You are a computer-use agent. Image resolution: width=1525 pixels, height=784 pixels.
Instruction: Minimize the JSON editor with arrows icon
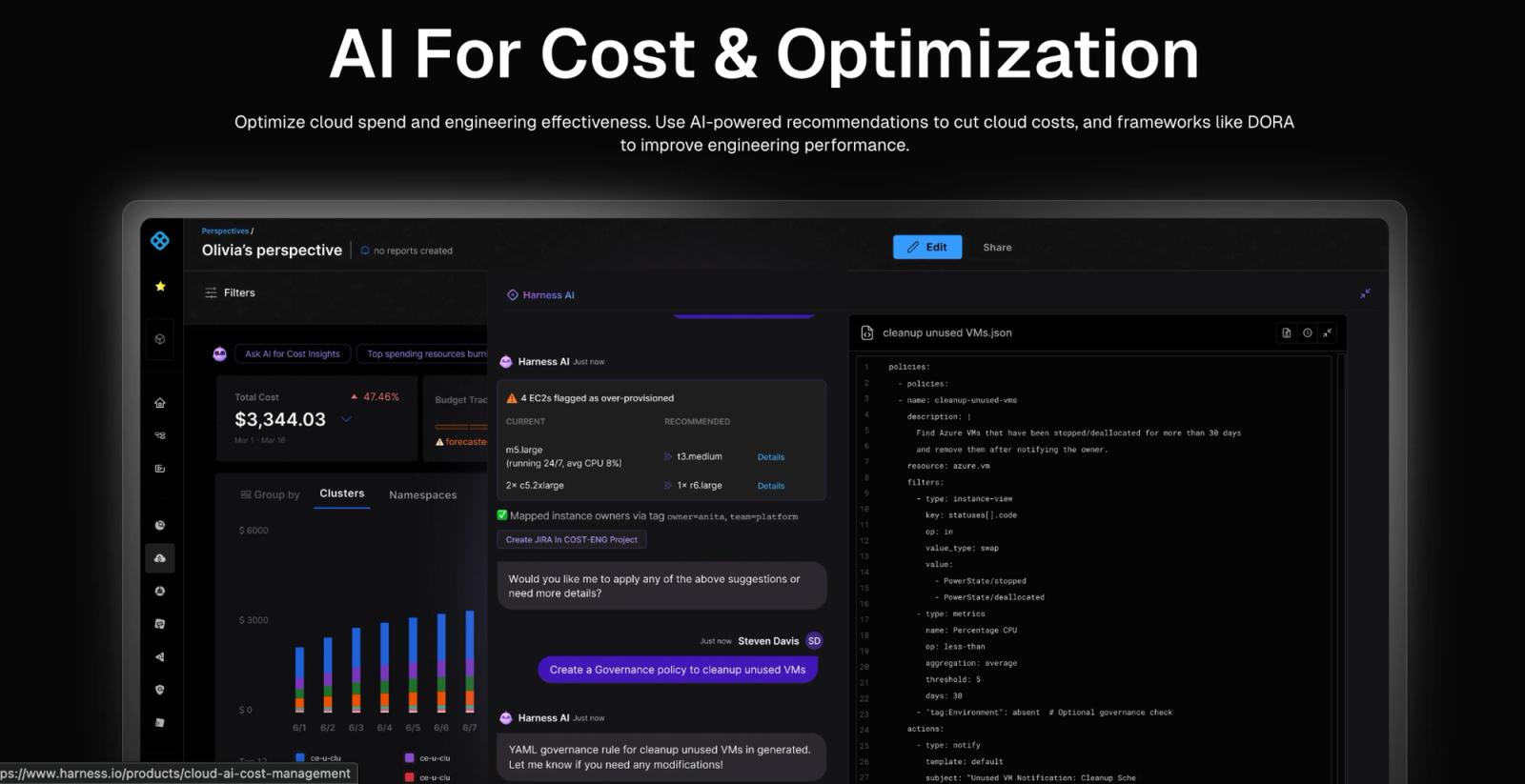coord(1328,332)
